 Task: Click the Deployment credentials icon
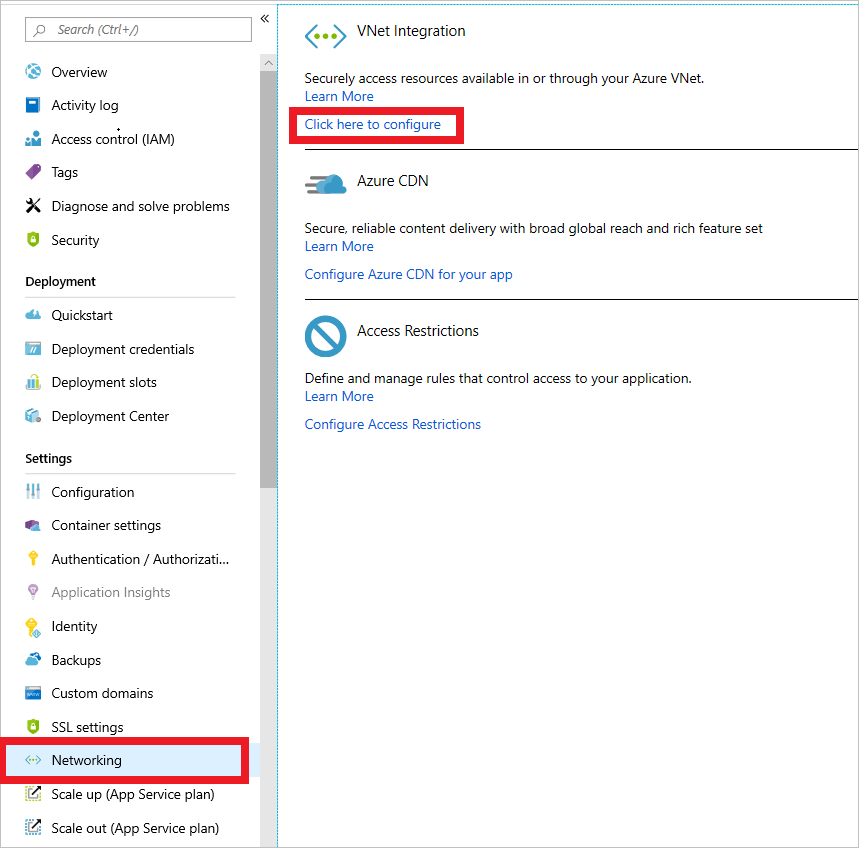33,348
